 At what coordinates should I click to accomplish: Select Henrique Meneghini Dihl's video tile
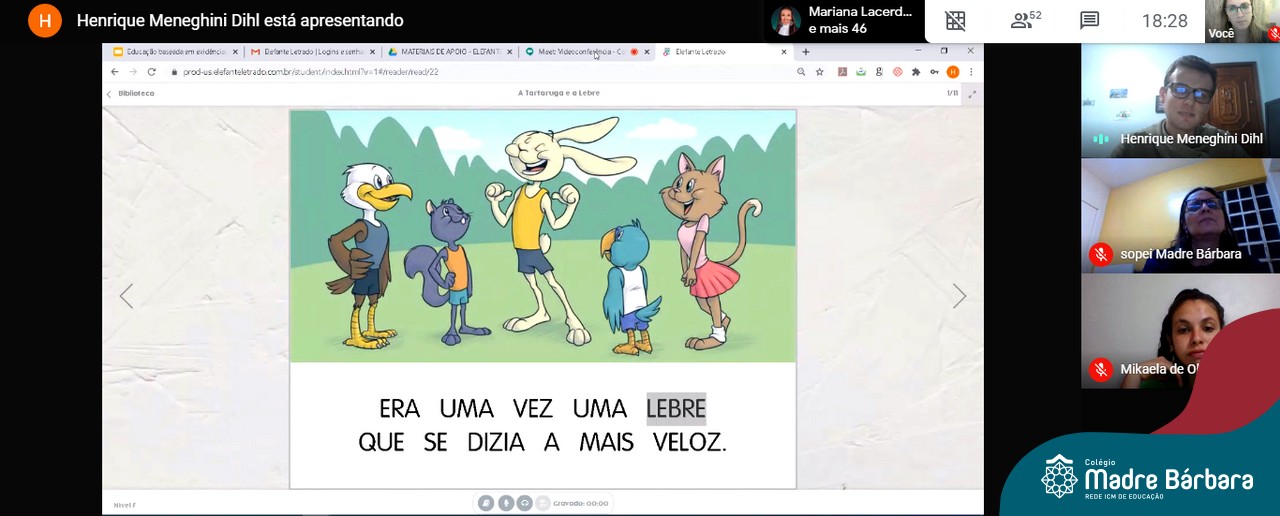1180,100
